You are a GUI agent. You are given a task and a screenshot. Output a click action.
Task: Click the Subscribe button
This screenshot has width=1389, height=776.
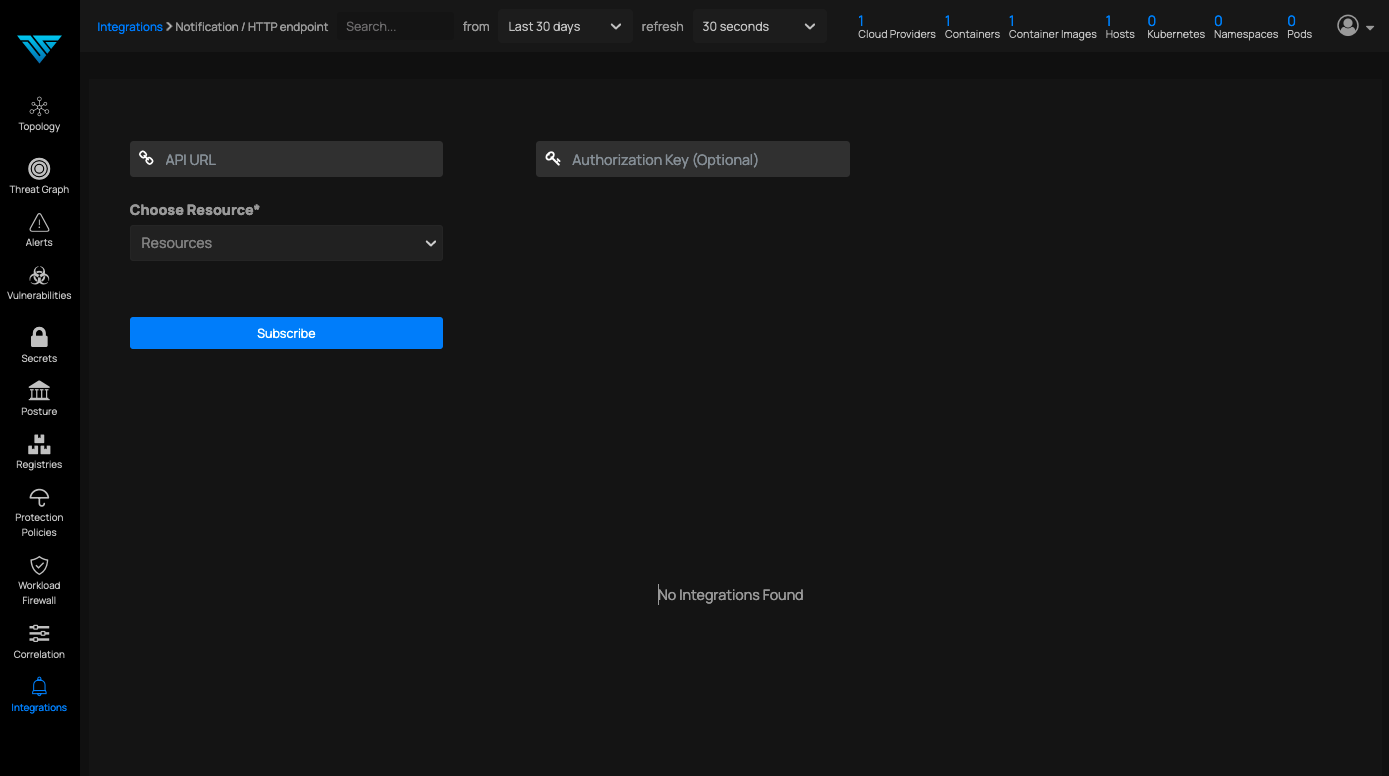coord(286,333)
